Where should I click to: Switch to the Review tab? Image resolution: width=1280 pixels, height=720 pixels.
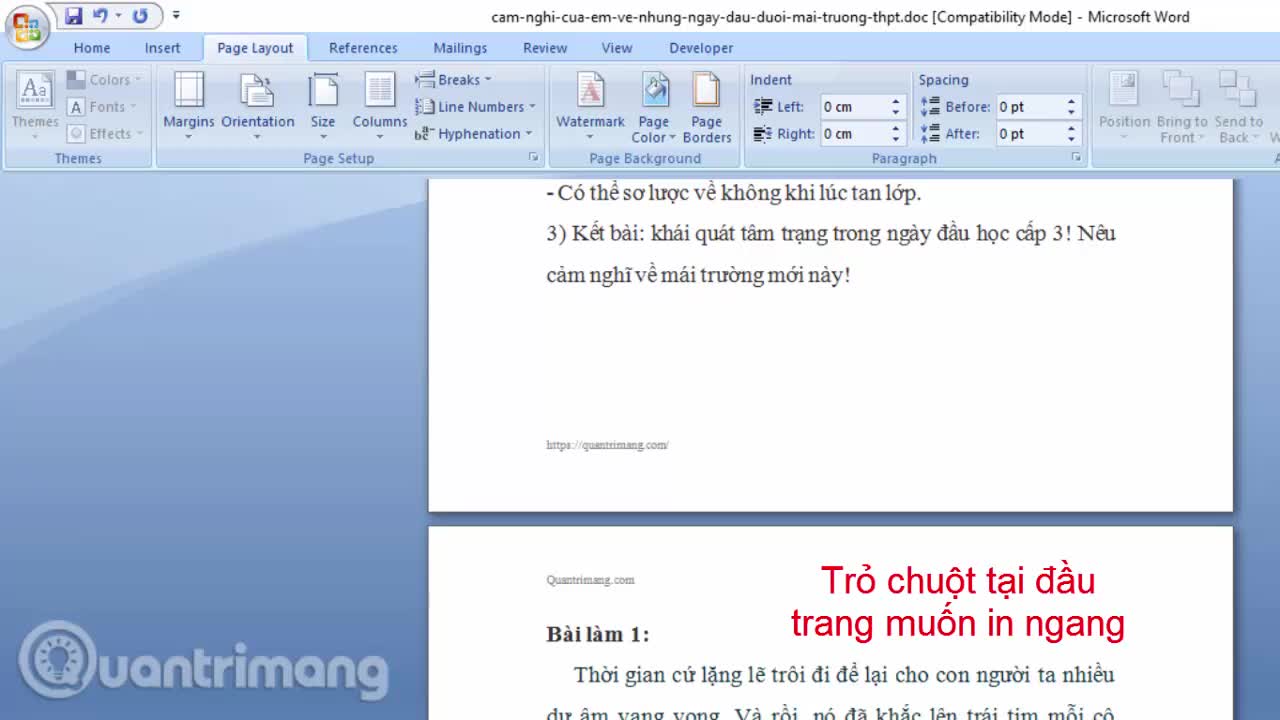545,48
